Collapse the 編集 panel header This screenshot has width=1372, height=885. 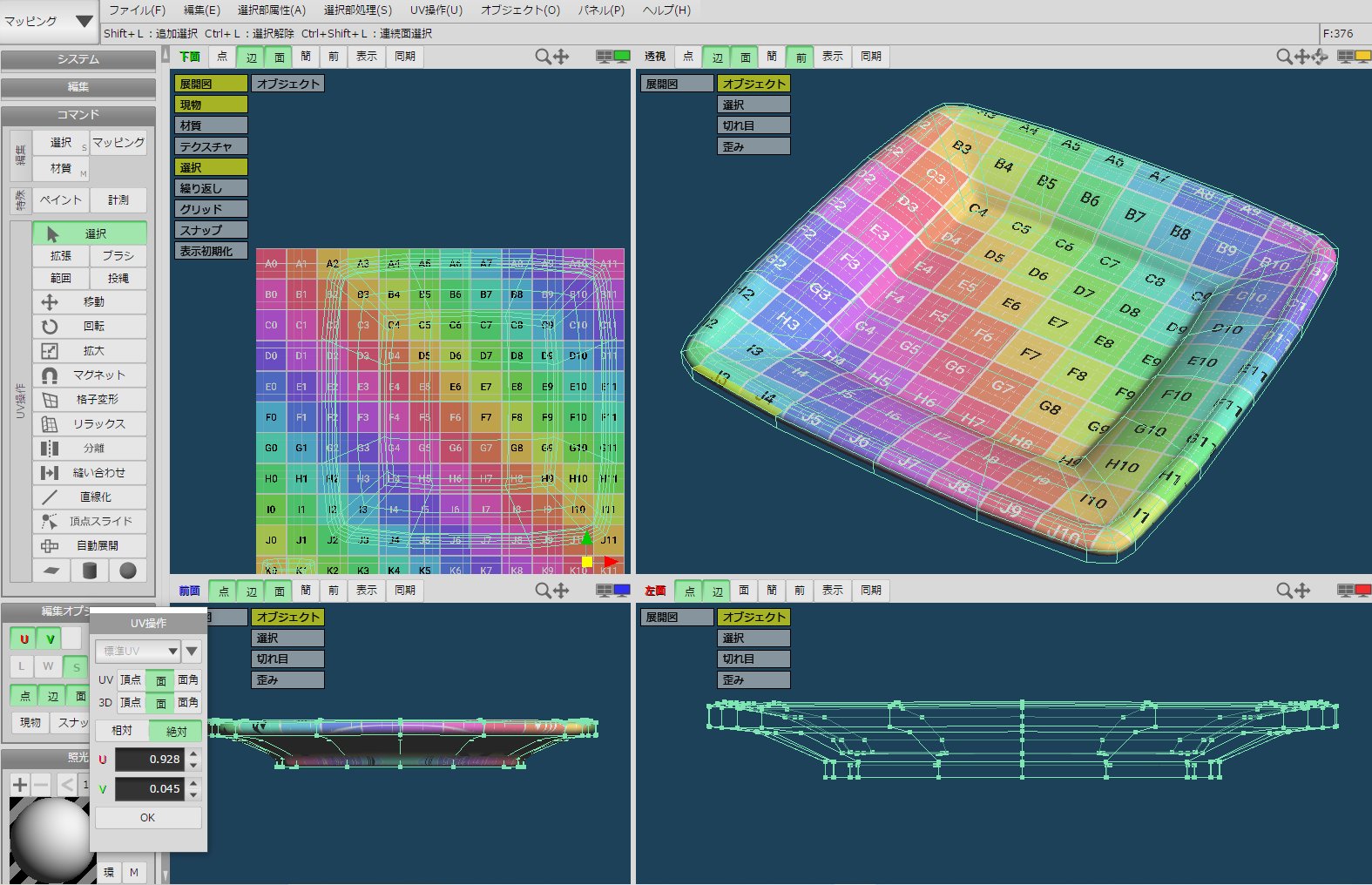tap(78, 87)
